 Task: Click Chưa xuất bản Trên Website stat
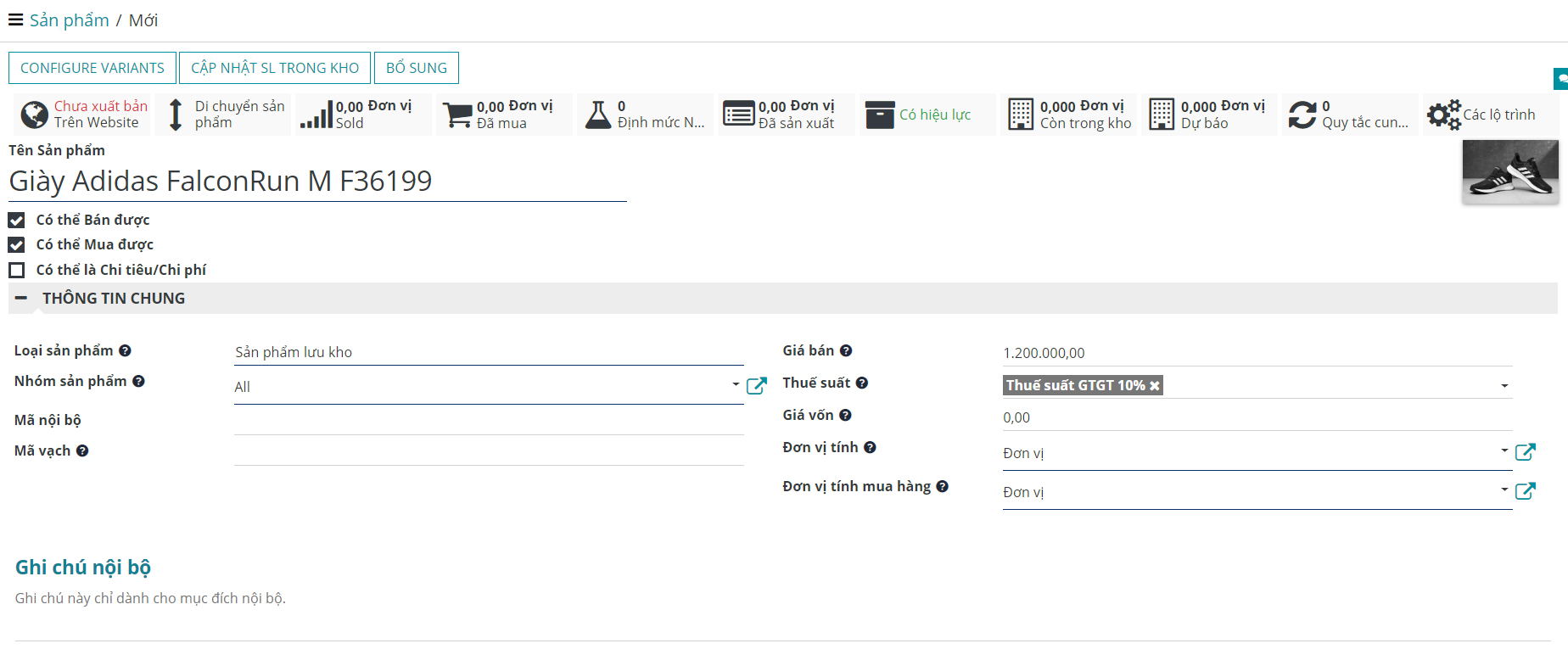pos(83,115)
